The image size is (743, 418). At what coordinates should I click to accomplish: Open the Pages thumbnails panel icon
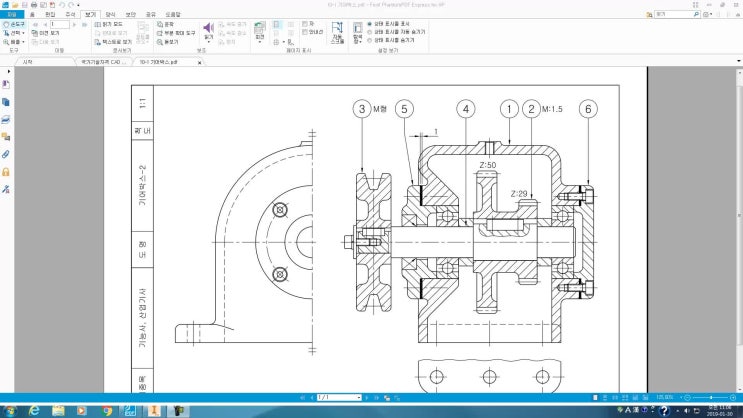click(6, 102)
